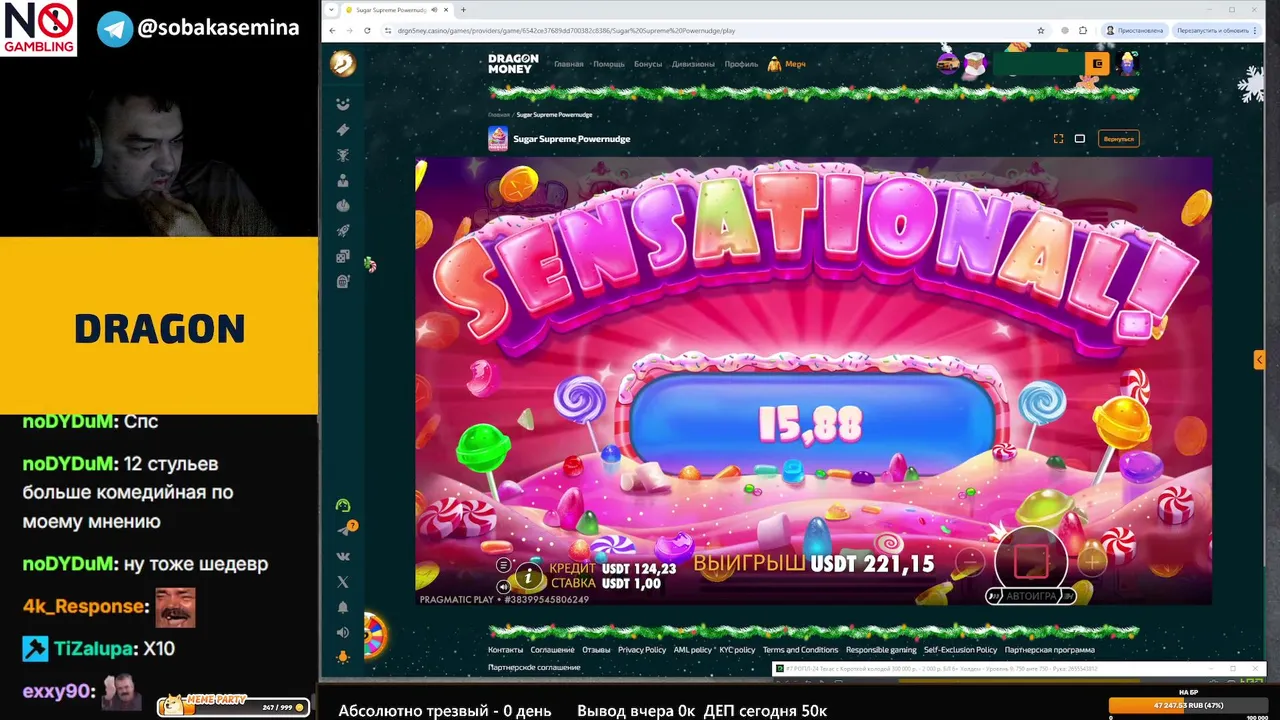Open the slot game menu hamburger icon
Image resolution: width=1280 pixels, height=720 pixels.
pyautogui.click(x=503, y=563)
